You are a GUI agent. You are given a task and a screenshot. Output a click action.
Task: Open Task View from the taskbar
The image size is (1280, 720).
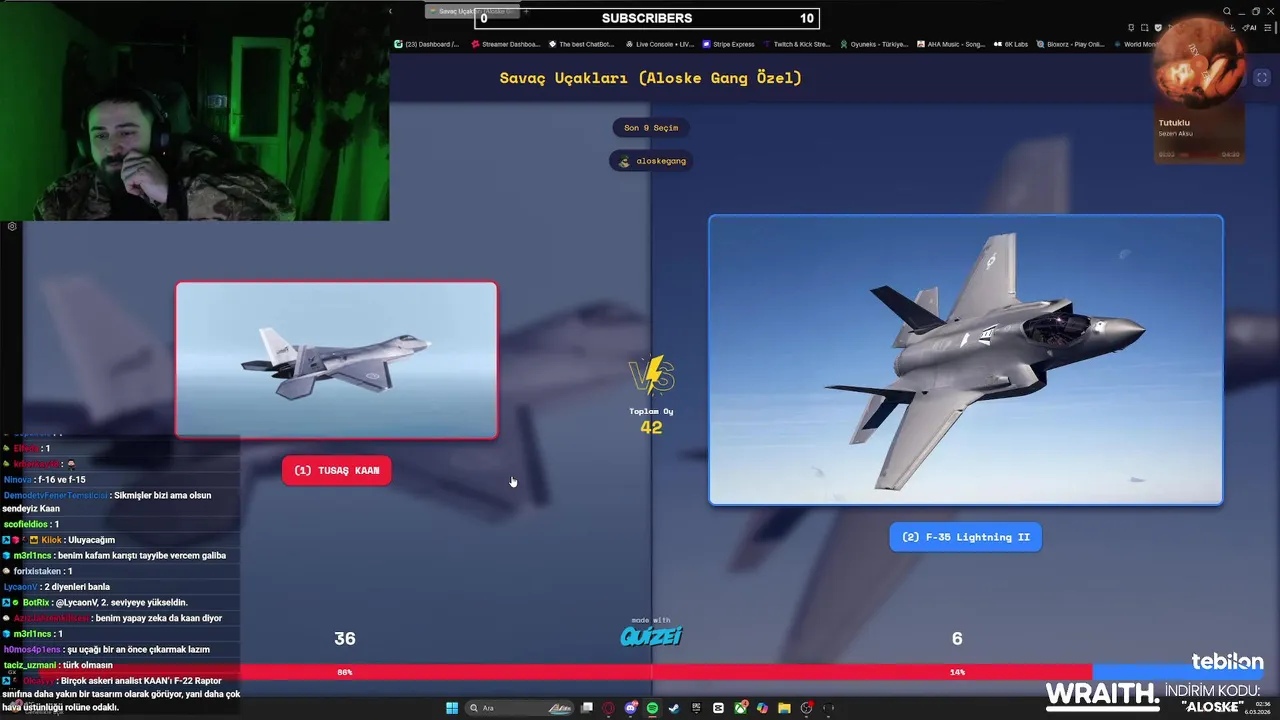(x=587, y=708)
